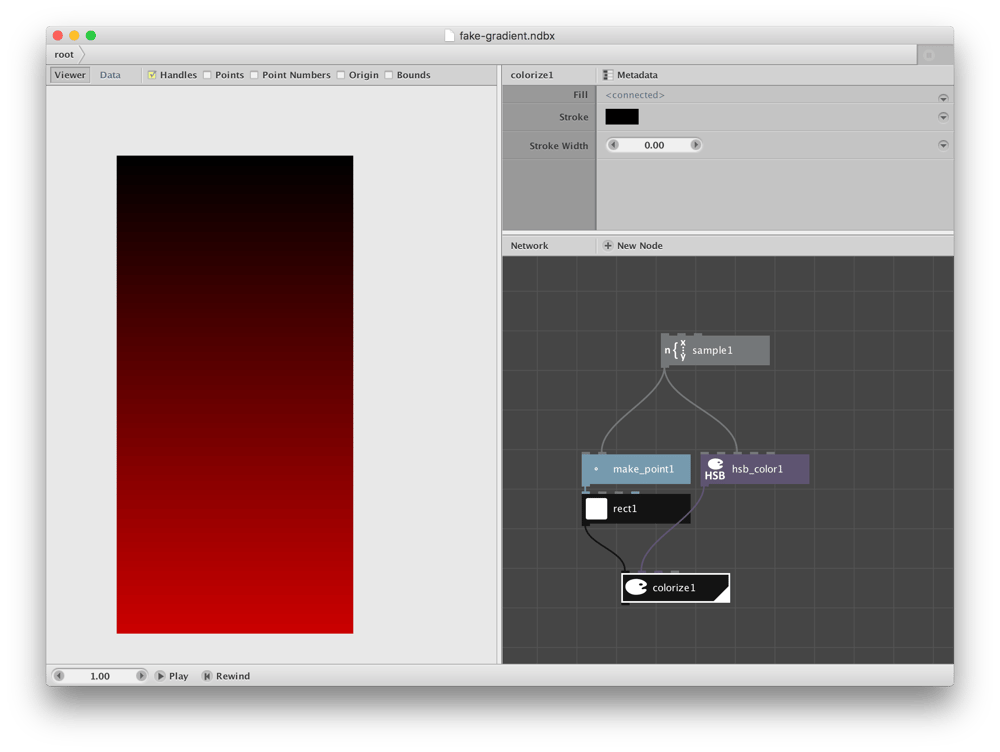
Task: Select the hsb_color1 node
Action: coord(755,469)
